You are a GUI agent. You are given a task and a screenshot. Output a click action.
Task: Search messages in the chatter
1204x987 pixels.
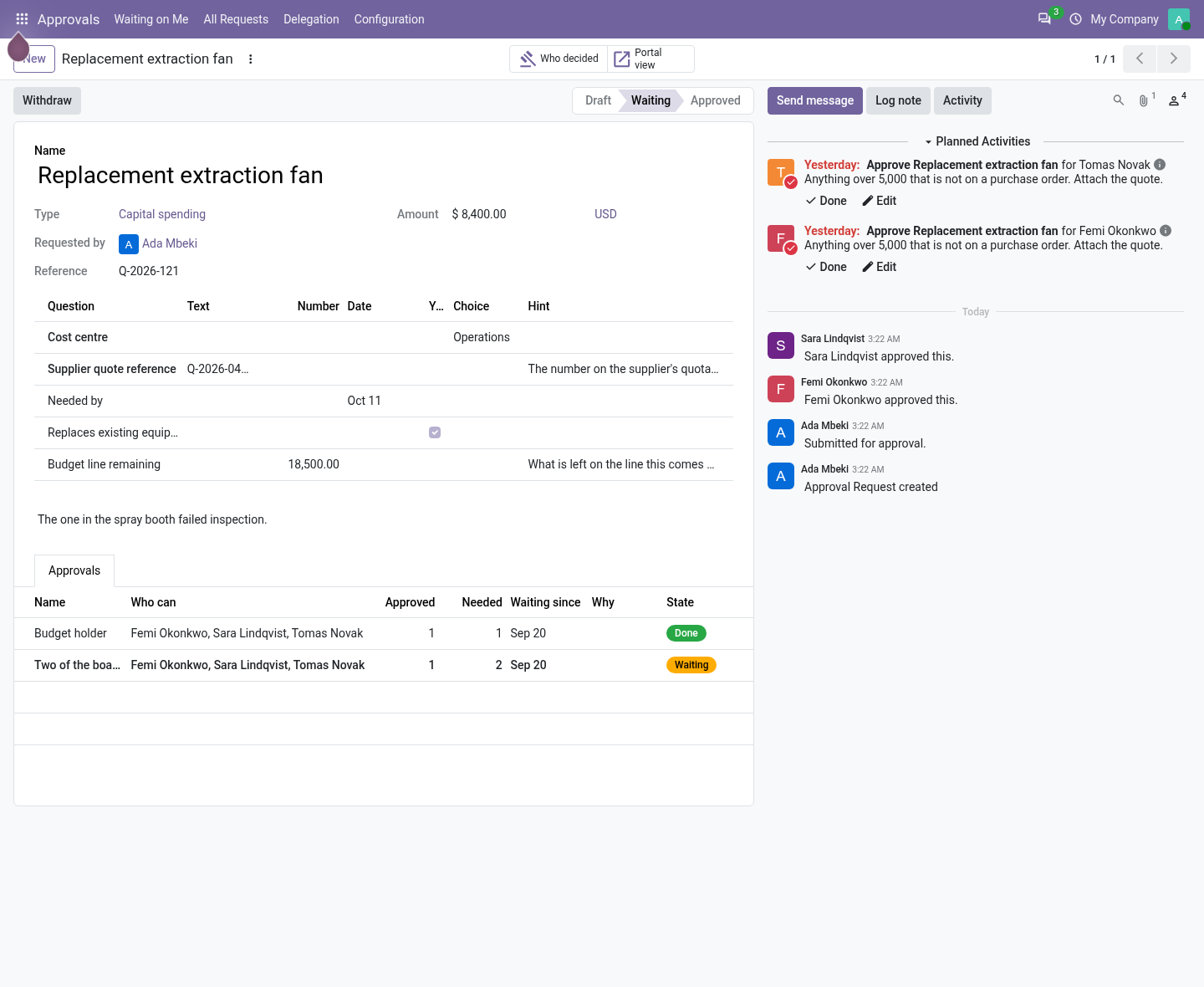1118,100
